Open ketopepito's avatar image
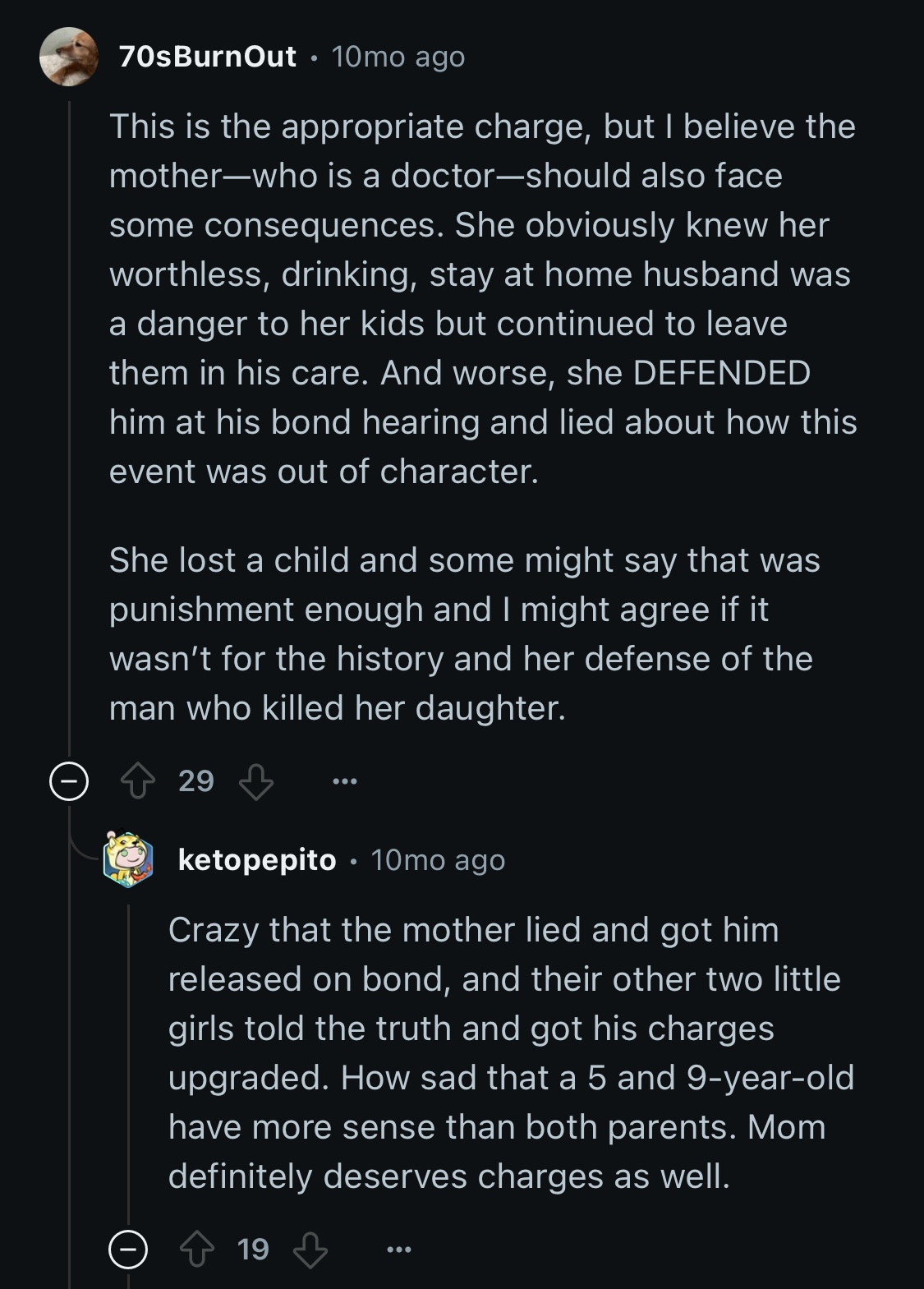 [129, 859]
